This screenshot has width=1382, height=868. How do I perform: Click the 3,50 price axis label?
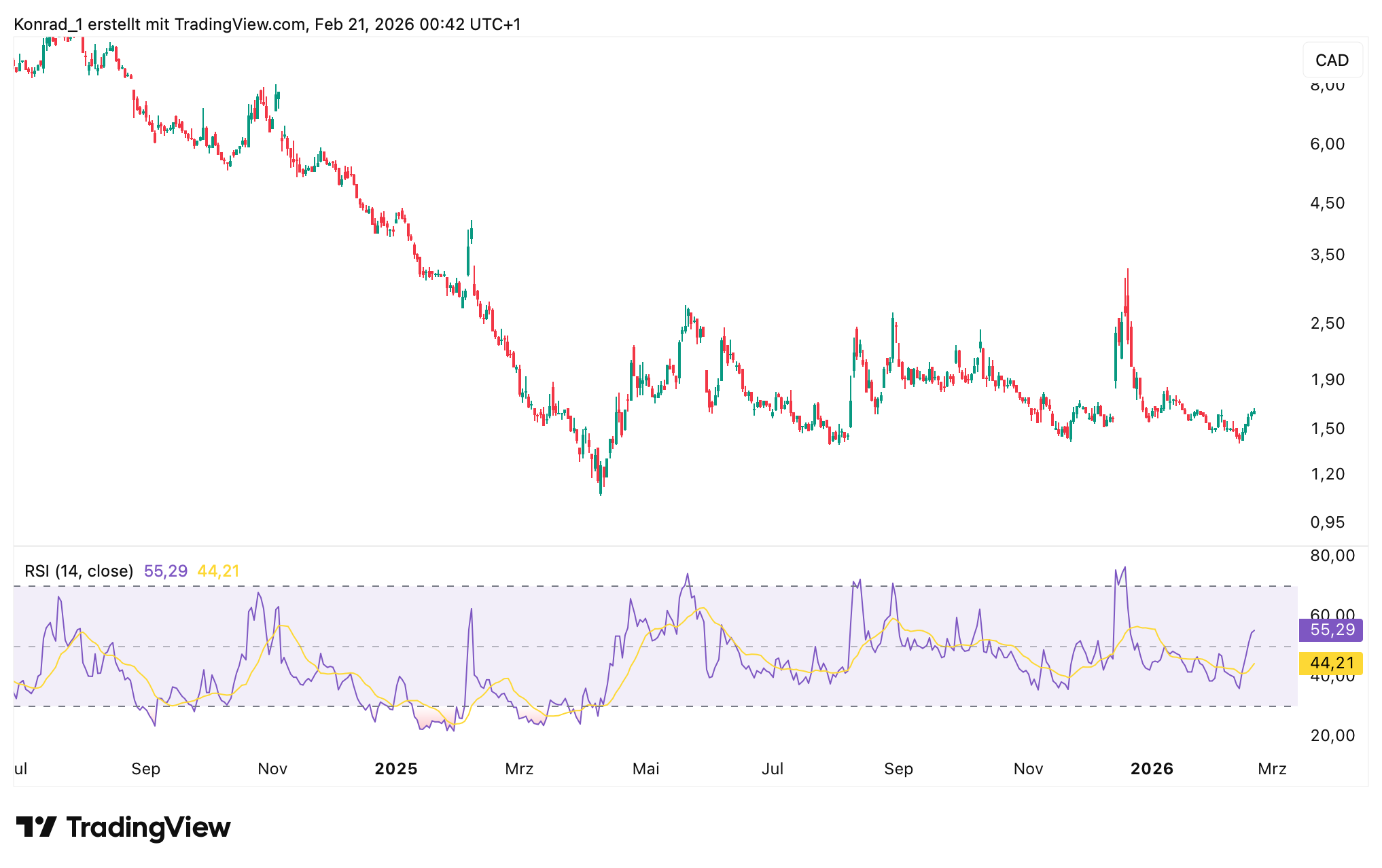(x=1327, y=255)
